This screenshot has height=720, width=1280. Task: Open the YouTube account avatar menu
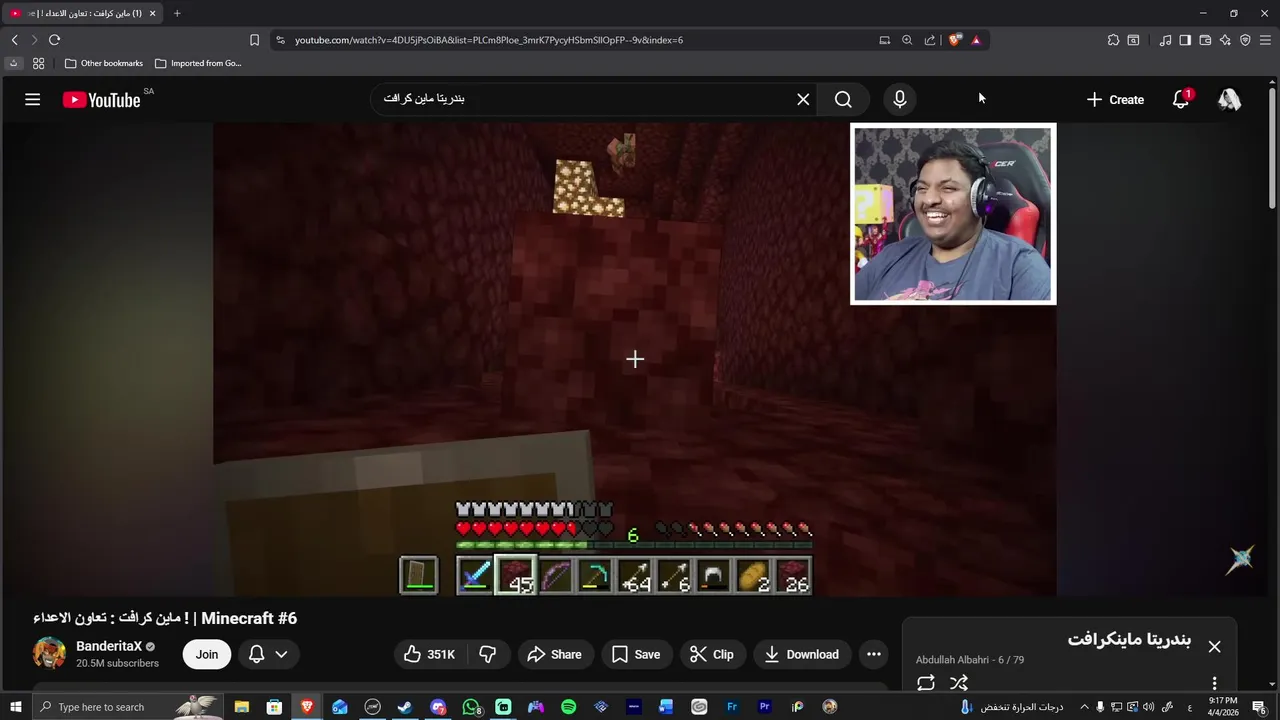coord(1229,99)
